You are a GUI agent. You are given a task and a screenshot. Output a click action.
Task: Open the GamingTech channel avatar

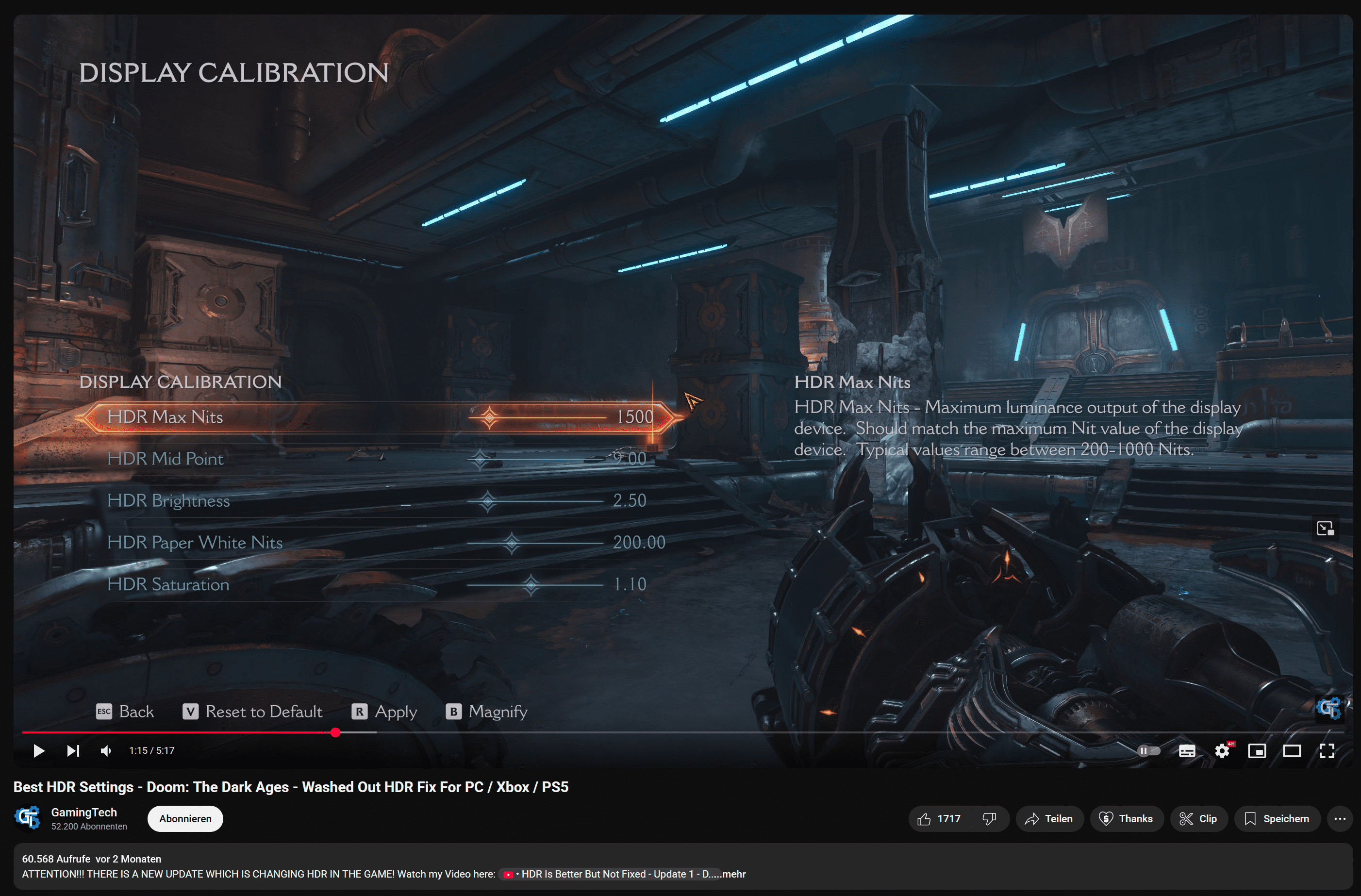[28, 818]
